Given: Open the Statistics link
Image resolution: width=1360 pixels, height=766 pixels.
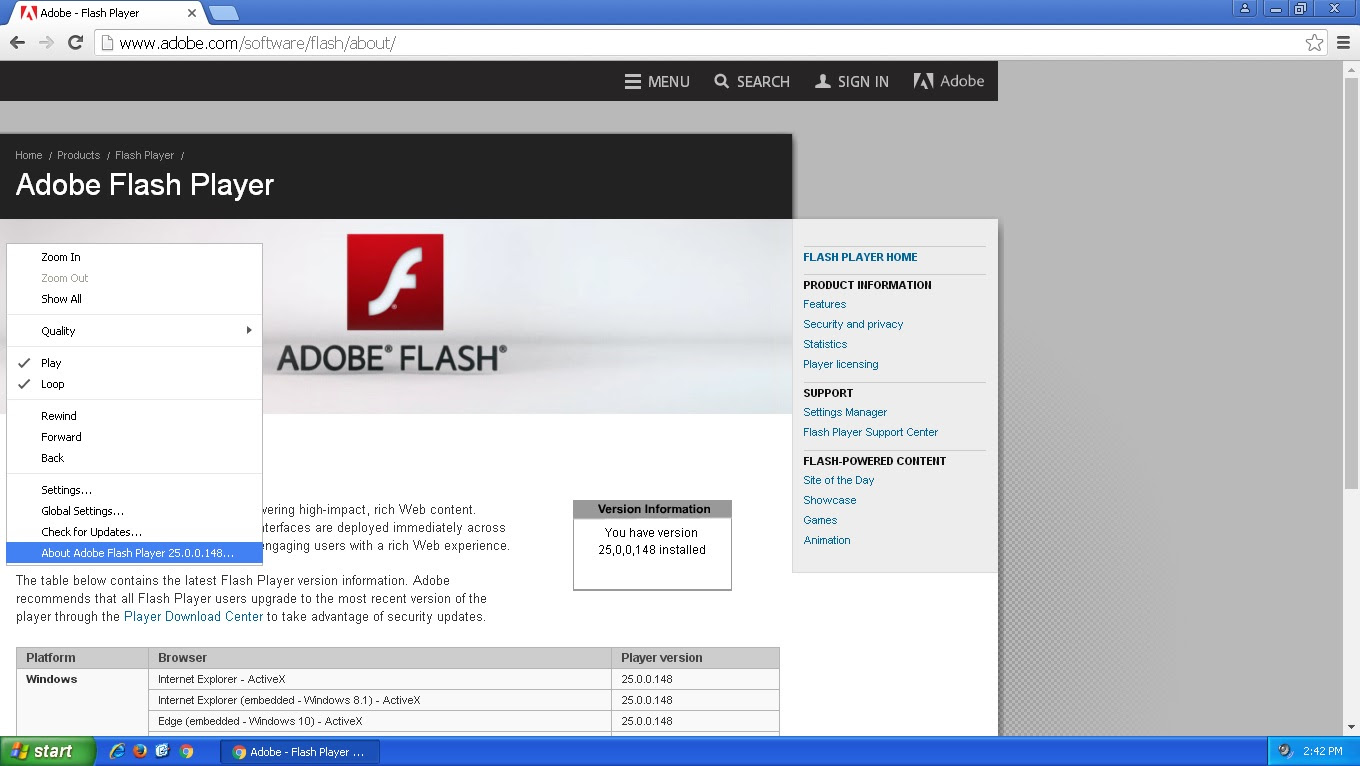Looking at the screenshot, I should click(x=825, y=344).
